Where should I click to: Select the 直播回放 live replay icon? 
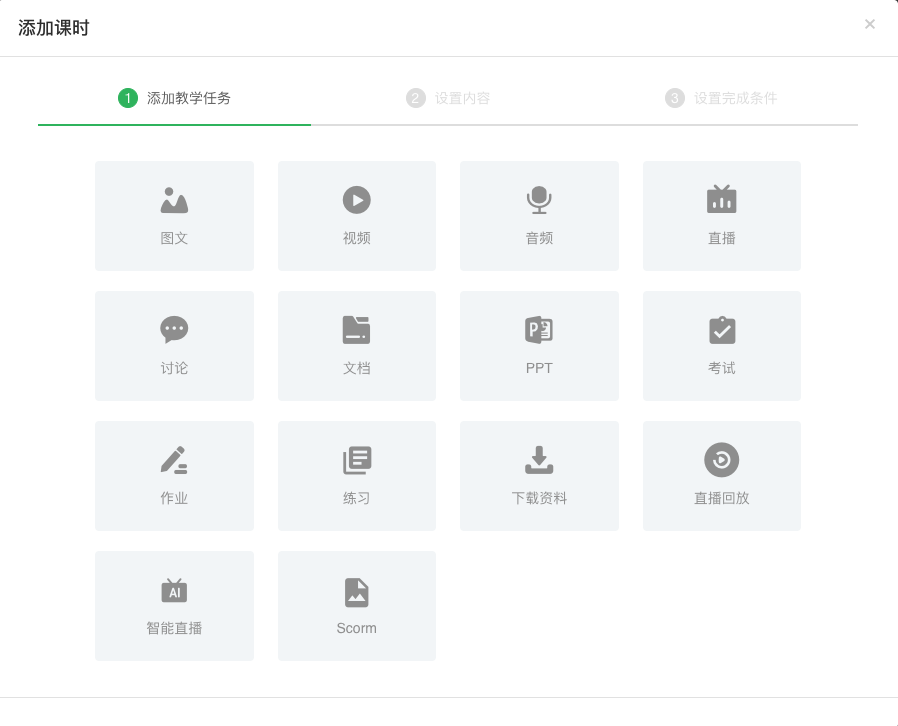coord(721,460)
